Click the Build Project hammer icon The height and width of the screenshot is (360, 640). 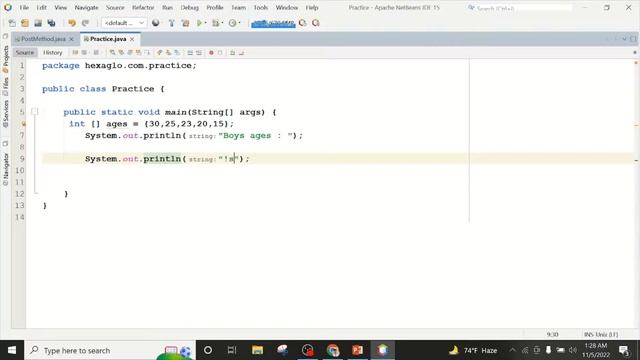[x=171, y=23]
